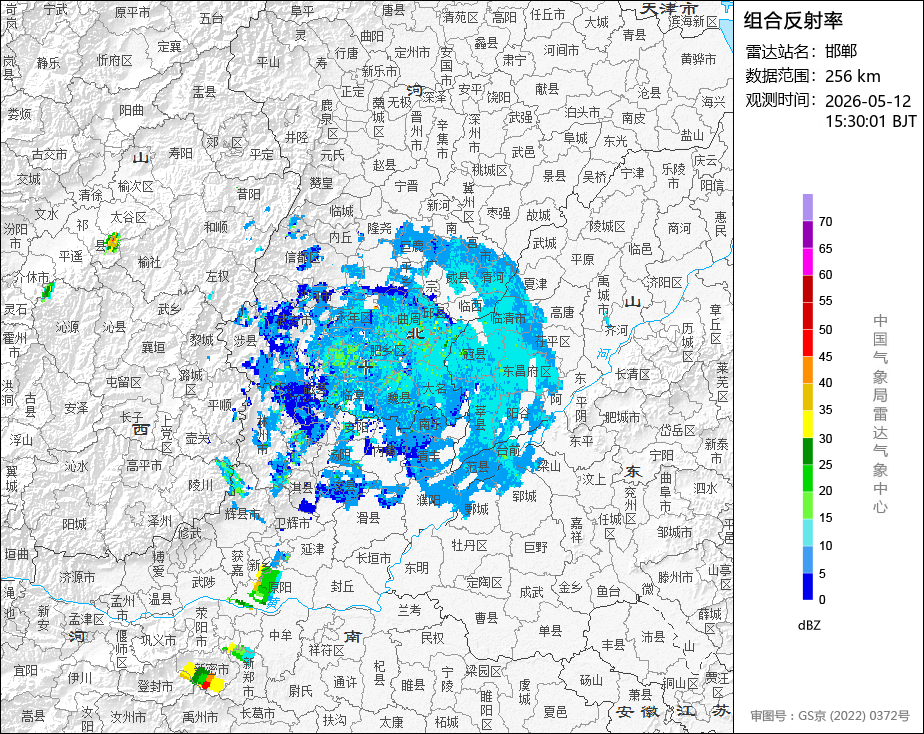Click the data range value '256 km'
This screenshot has height=734, width=924.
[x=853, y=76]
